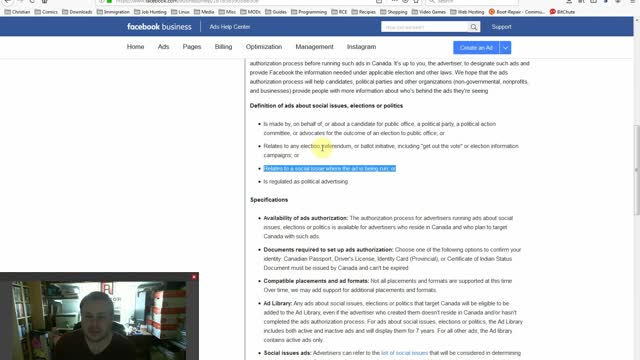
Task: Open the Comics bookmarks folder
Action: (x=46, y=12)
